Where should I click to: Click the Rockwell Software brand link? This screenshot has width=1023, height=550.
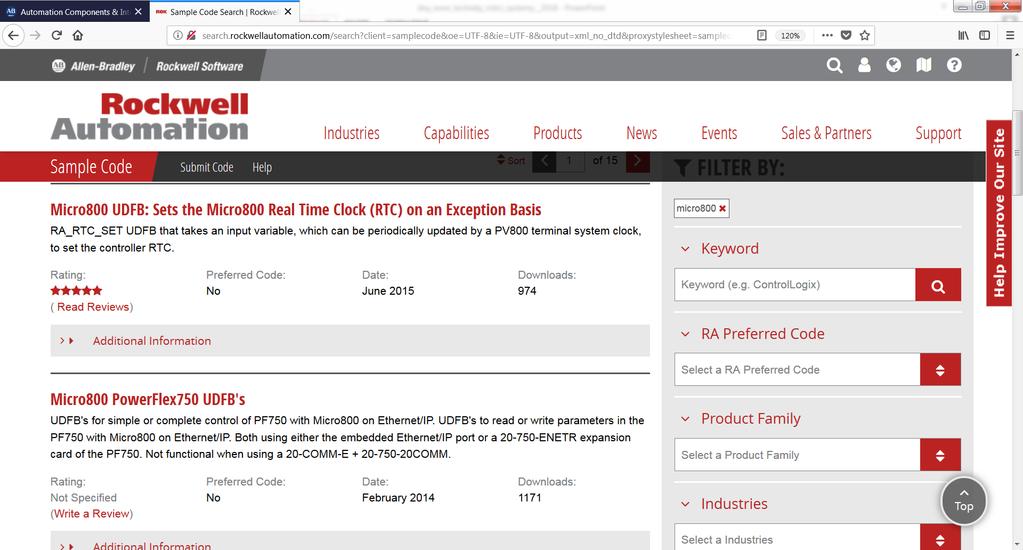199,66
